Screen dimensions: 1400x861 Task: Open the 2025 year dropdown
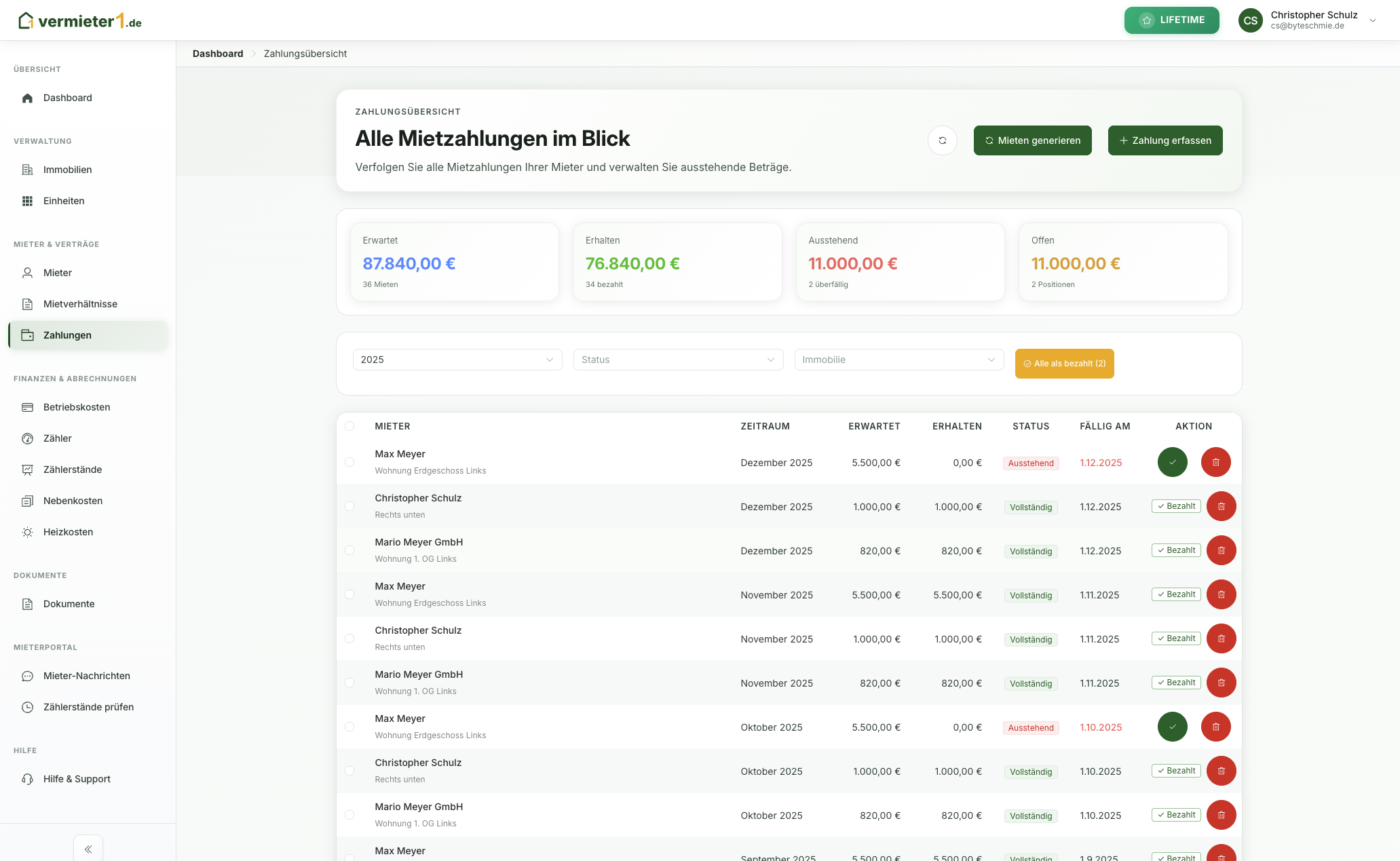pos(457,360)
